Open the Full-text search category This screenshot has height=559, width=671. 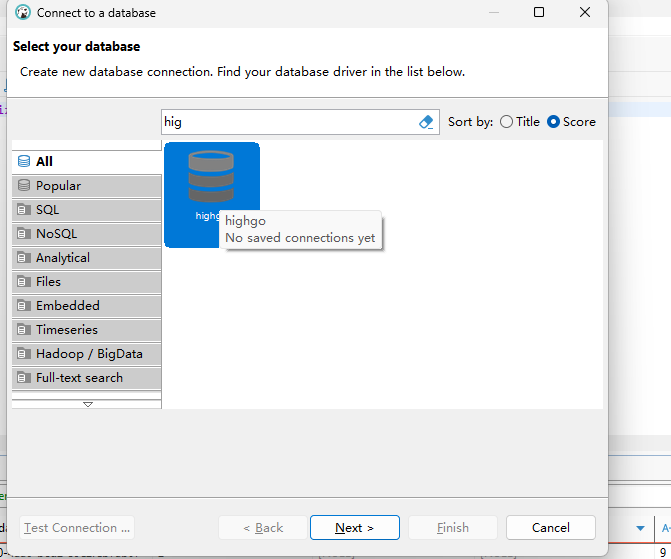[86, 378]
